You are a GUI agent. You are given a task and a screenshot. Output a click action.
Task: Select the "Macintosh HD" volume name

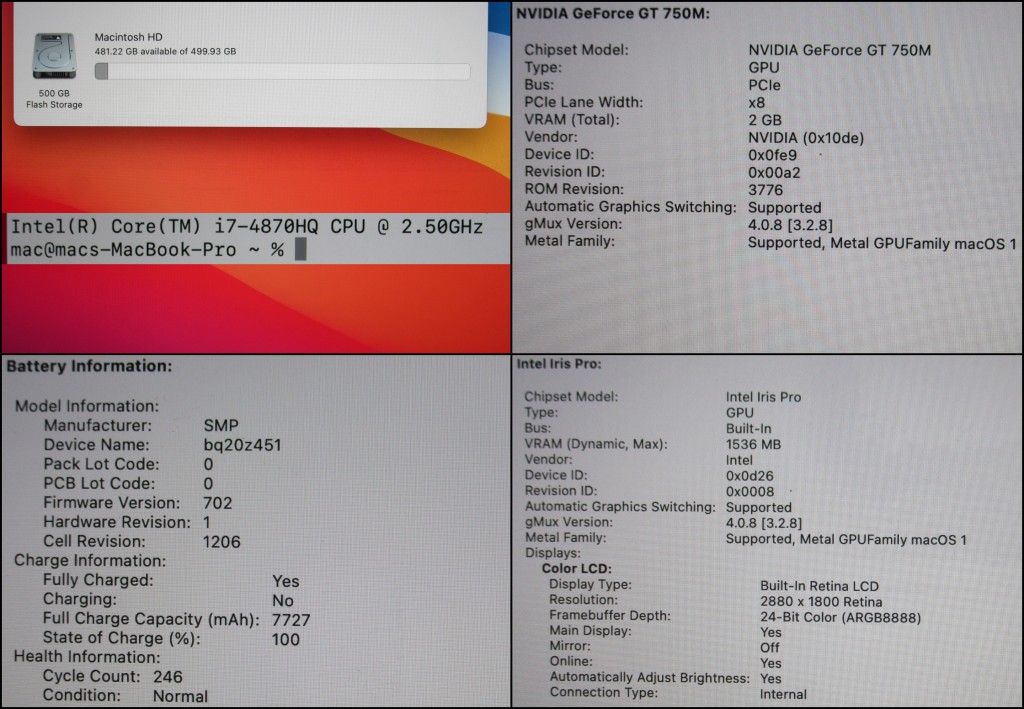(129, 37)
